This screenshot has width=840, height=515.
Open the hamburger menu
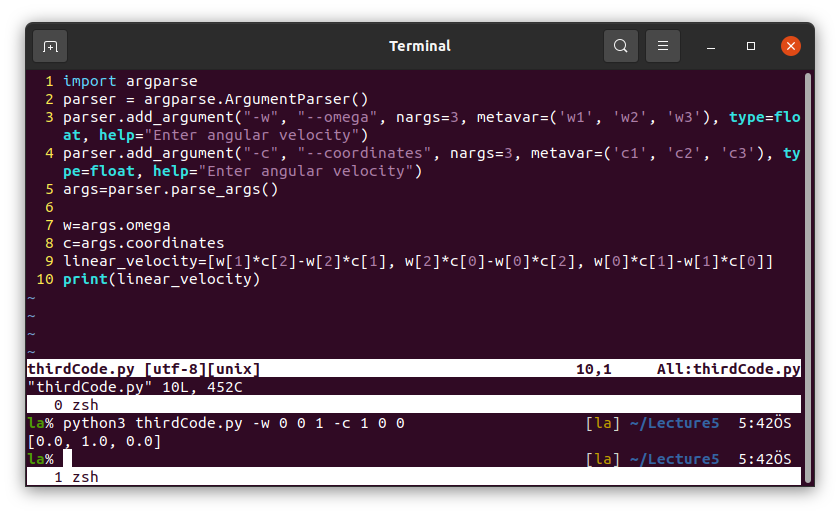(662, 46)
